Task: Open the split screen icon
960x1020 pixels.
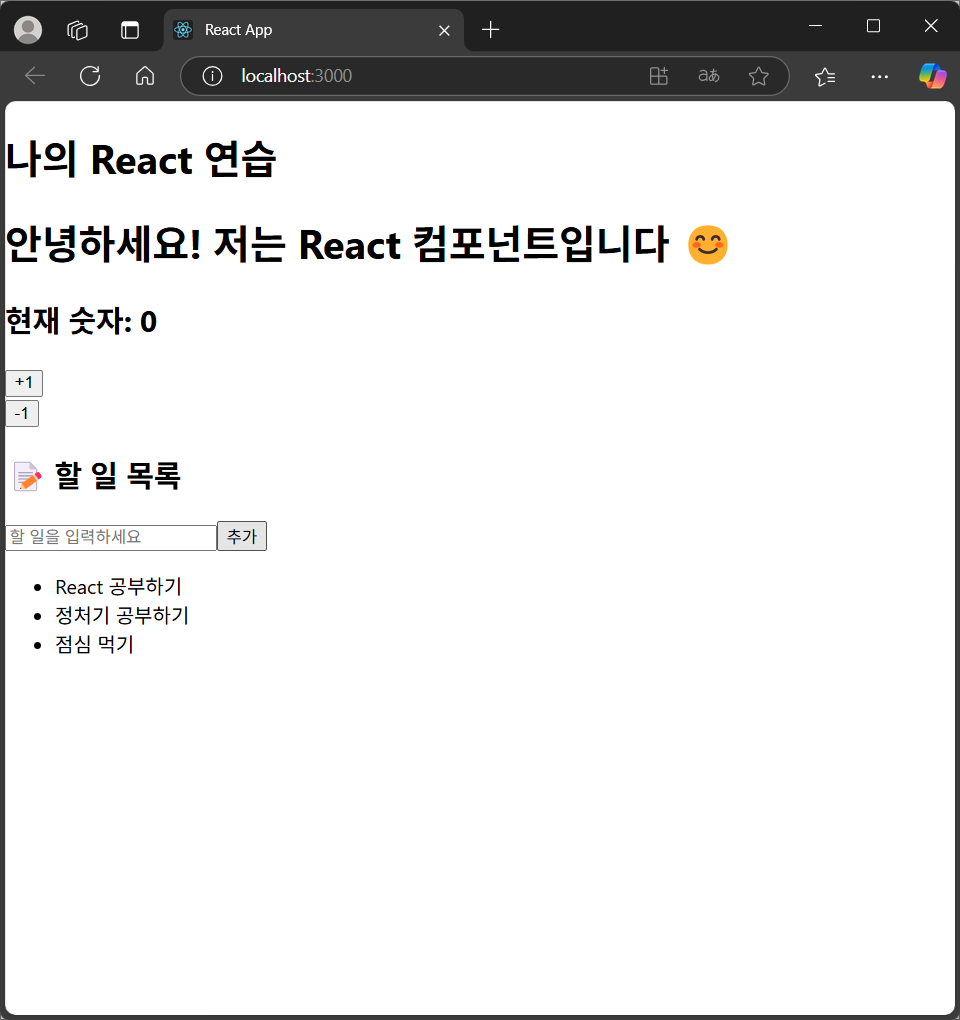Action: pos(659,76)
